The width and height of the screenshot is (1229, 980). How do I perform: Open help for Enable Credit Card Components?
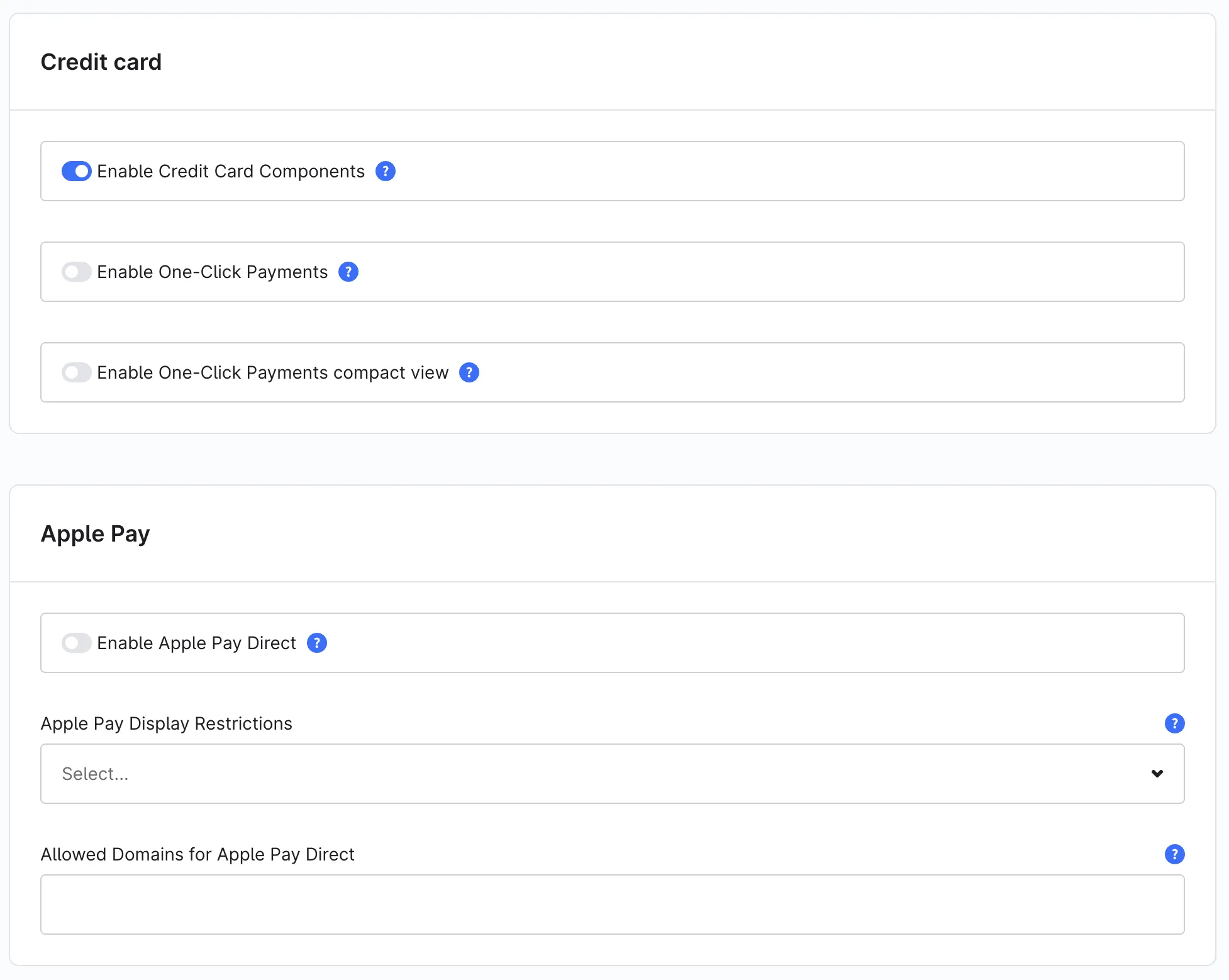click(386, 171)
